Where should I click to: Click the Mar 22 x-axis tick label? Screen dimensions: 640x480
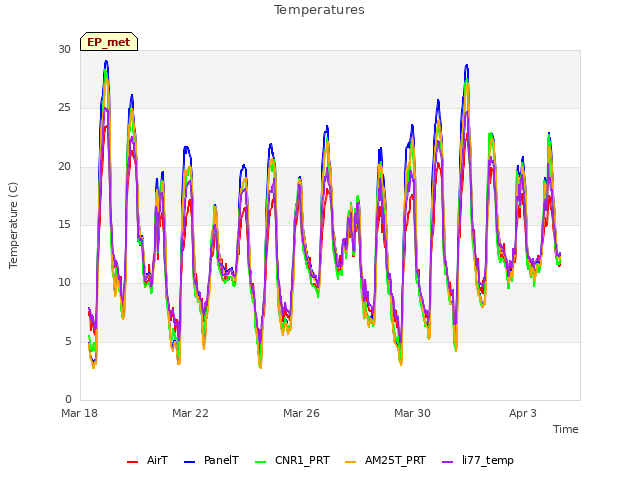click(x=190, y=413)
